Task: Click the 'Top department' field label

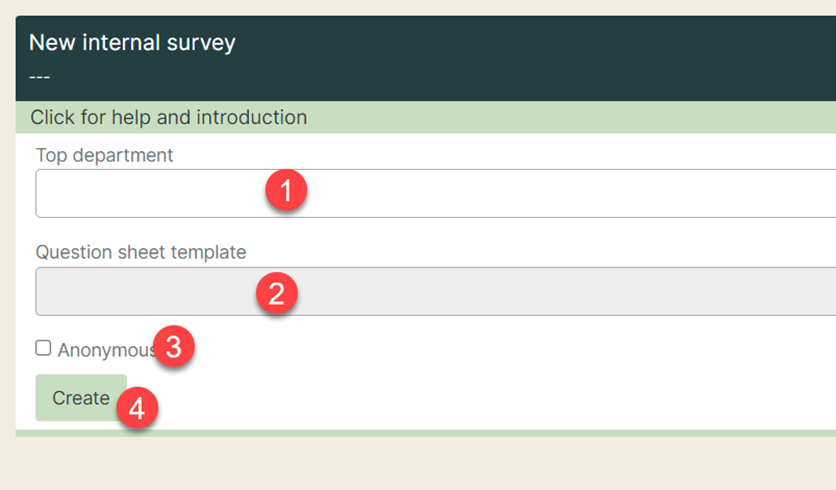Action: click(x=104, y=155)
